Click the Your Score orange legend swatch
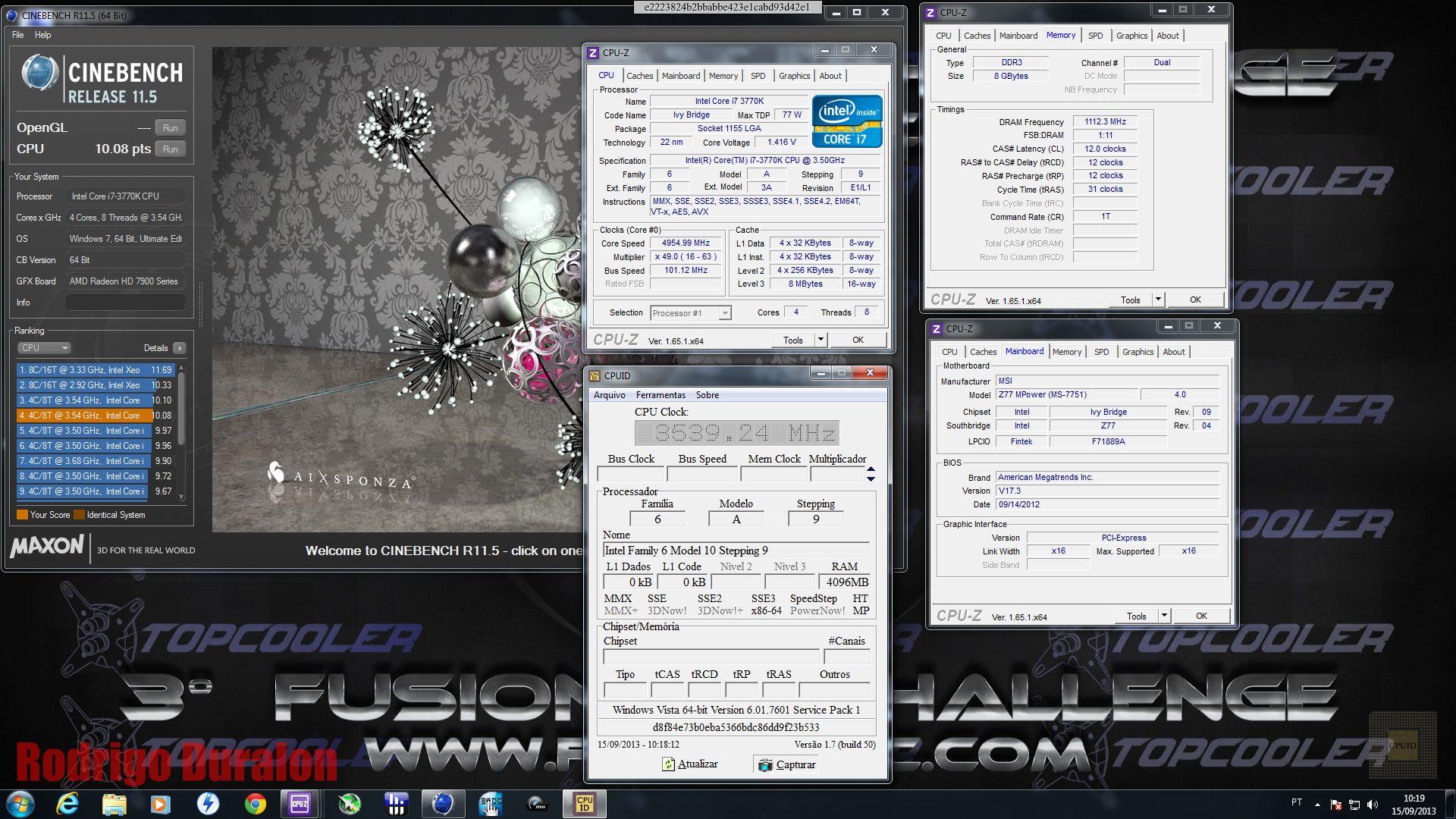Screen dimensions: 1456x819 (22, 515)
